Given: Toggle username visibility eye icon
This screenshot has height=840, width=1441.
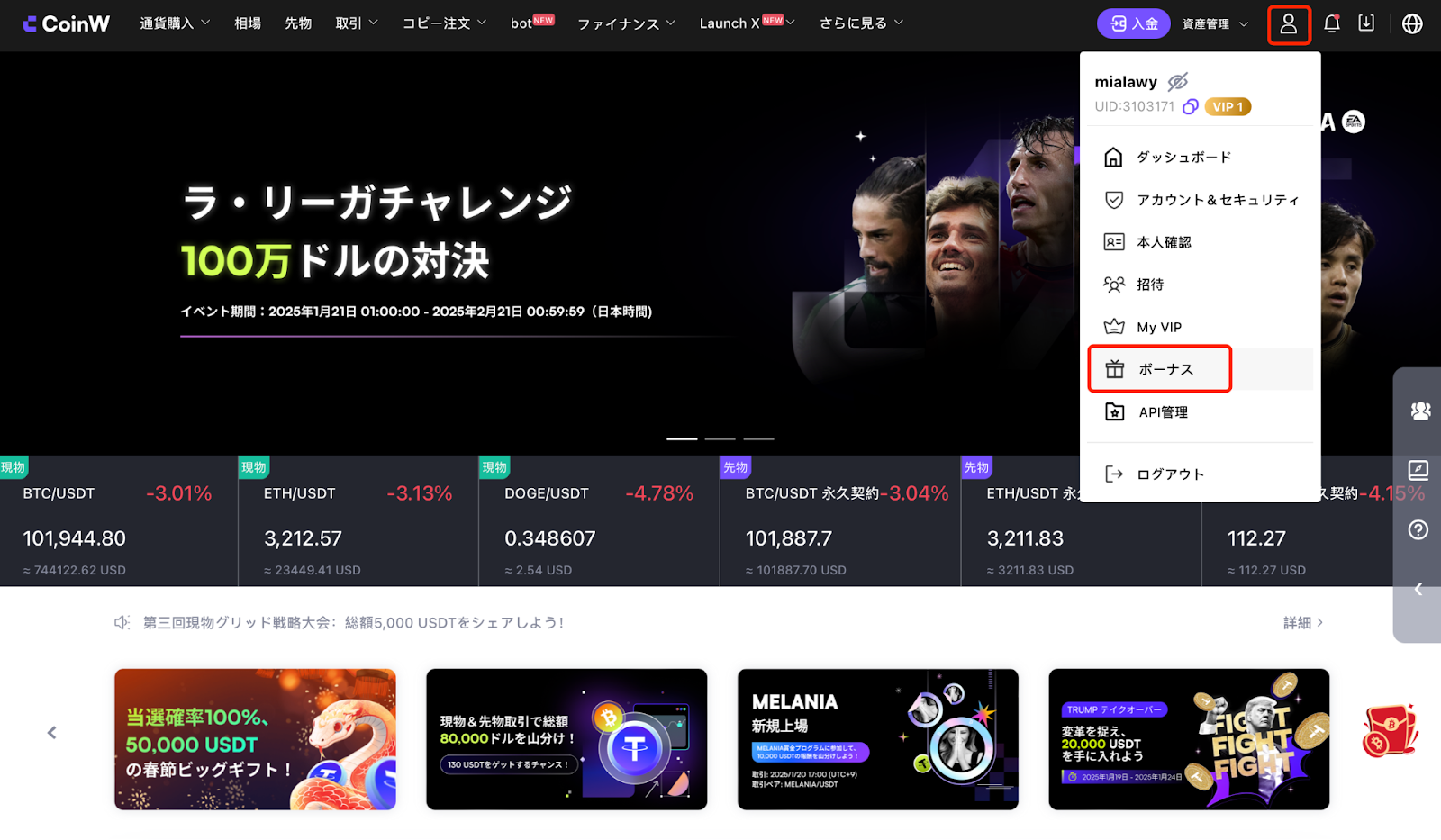Looking at the screenshot, I should click(1178, 82).
